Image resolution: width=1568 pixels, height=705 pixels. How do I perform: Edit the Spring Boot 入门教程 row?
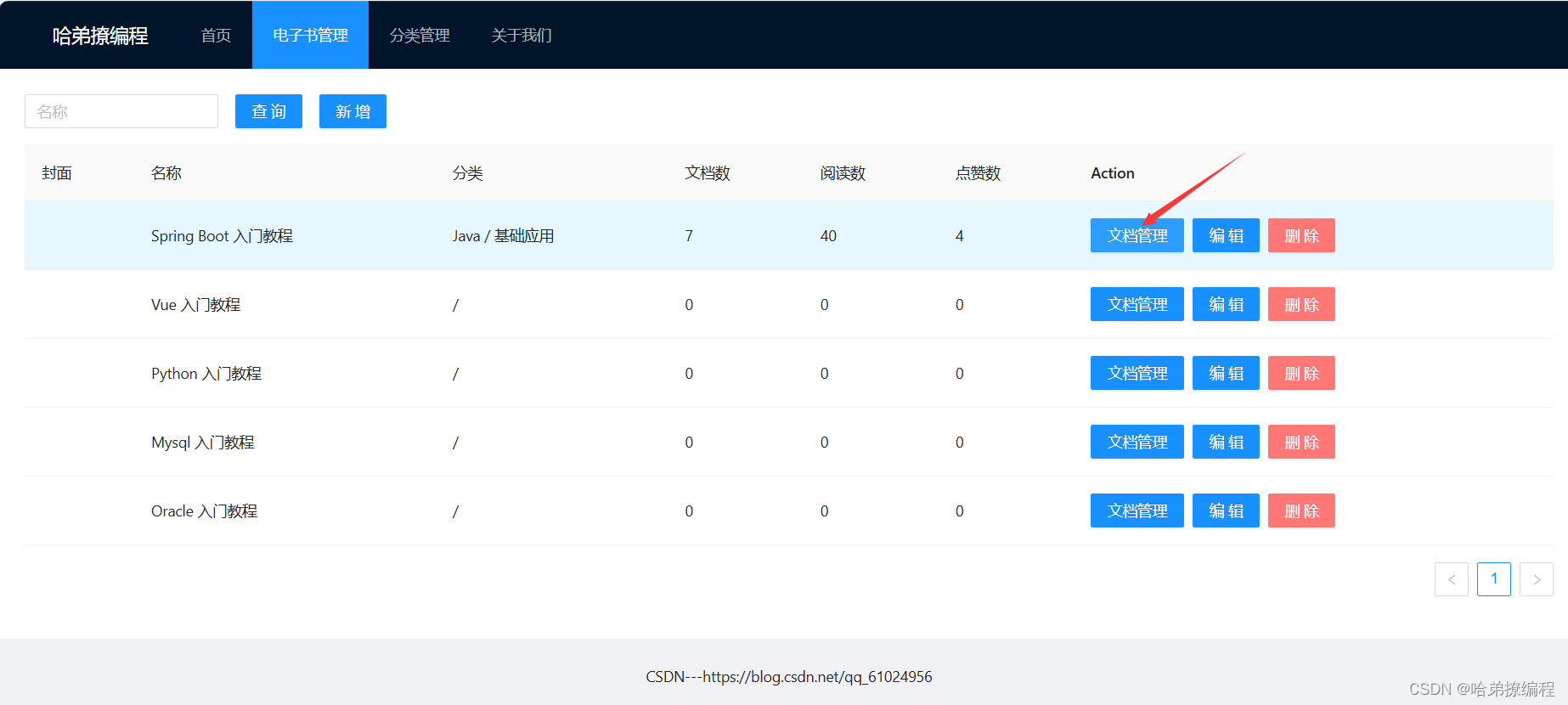(1226, 235)
